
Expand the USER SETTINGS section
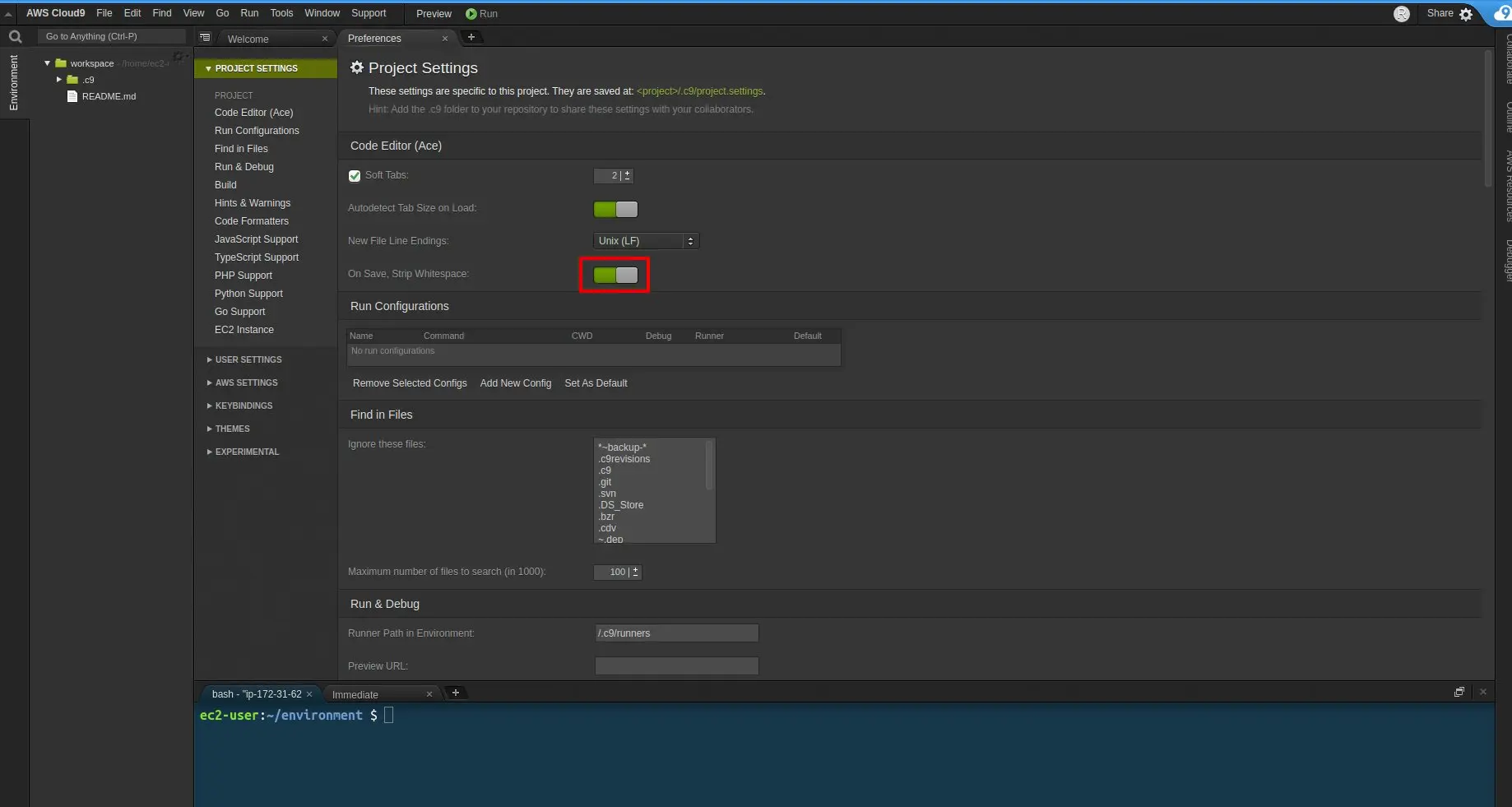(243, 359)
